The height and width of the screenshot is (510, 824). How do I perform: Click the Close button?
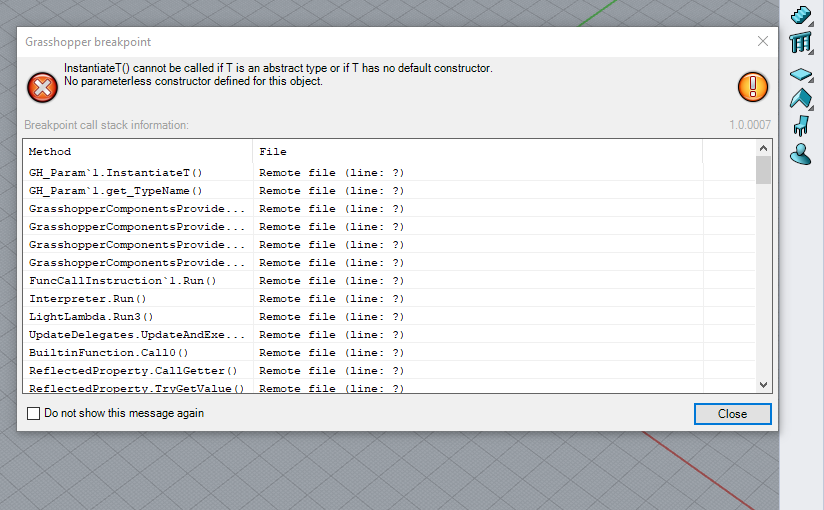733,414
